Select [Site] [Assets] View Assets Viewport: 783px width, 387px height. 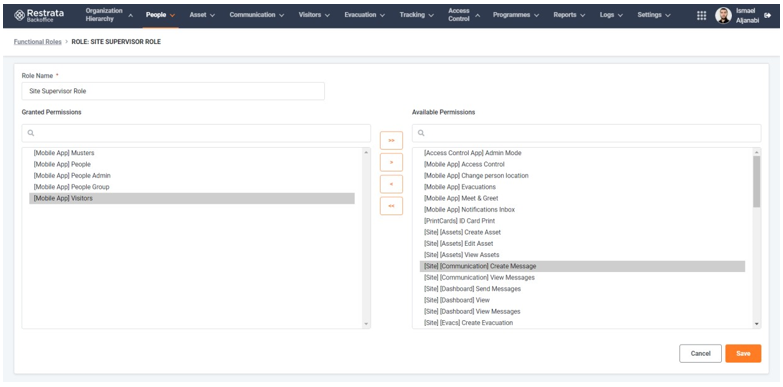(582, 255)
